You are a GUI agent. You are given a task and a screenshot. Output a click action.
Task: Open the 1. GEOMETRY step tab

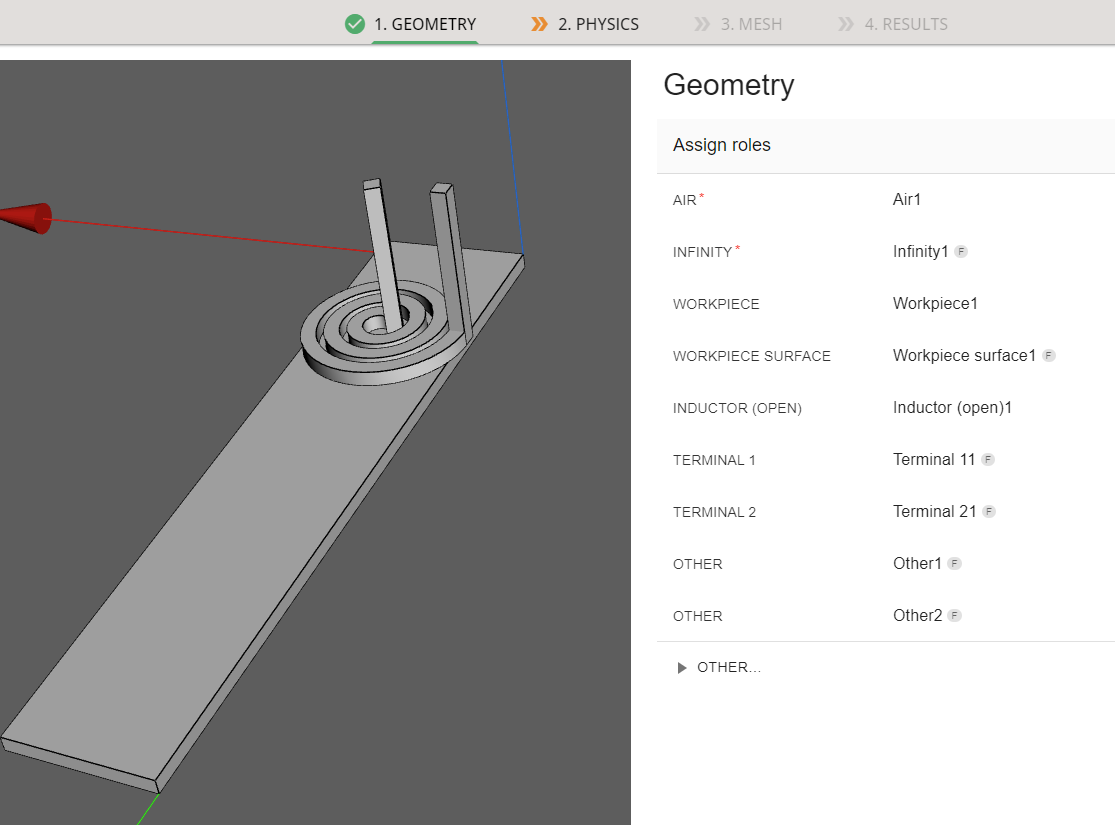tap(424, 24)
